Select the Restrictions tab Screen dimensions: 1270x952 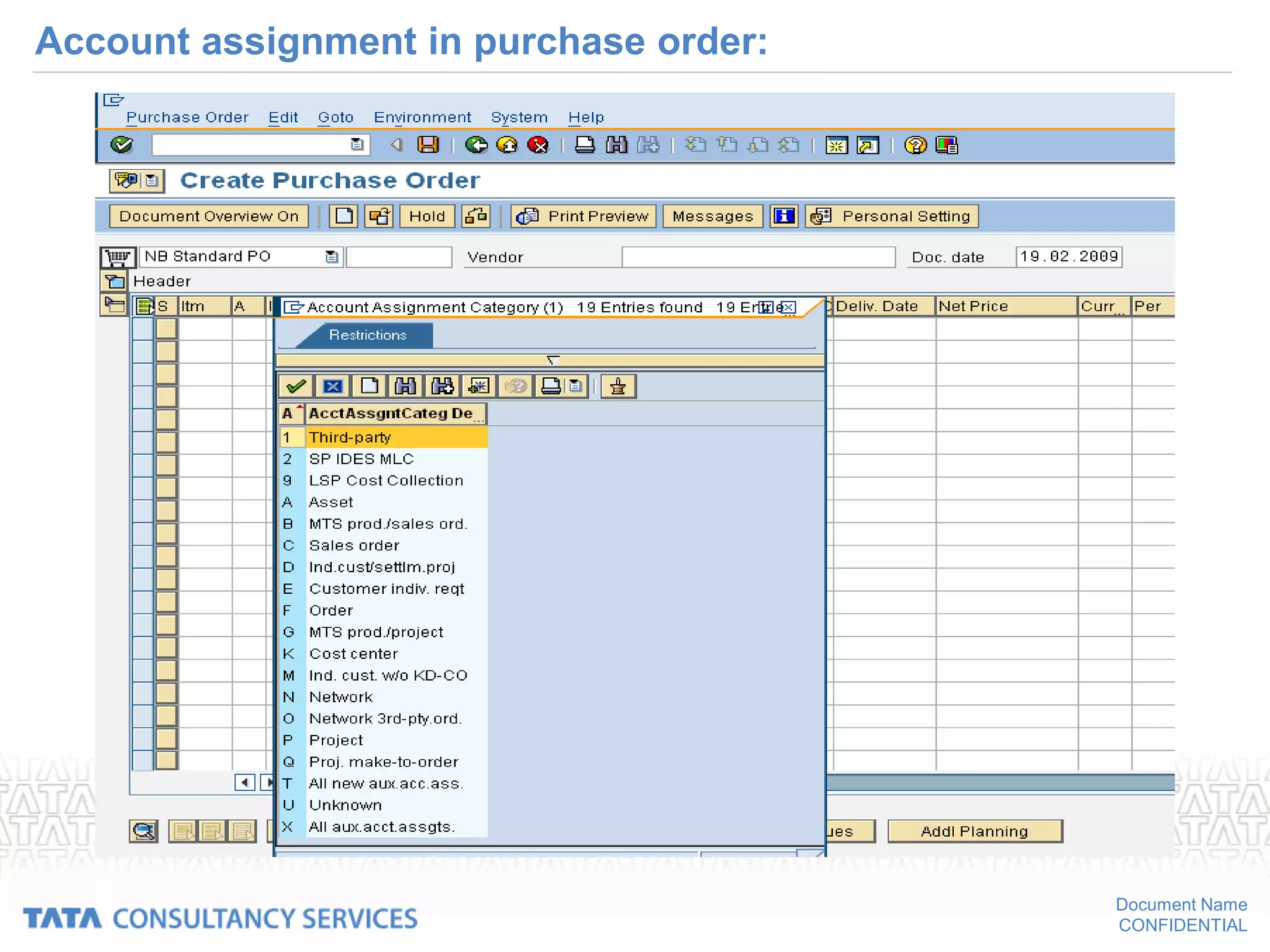[x=368, y=335]
